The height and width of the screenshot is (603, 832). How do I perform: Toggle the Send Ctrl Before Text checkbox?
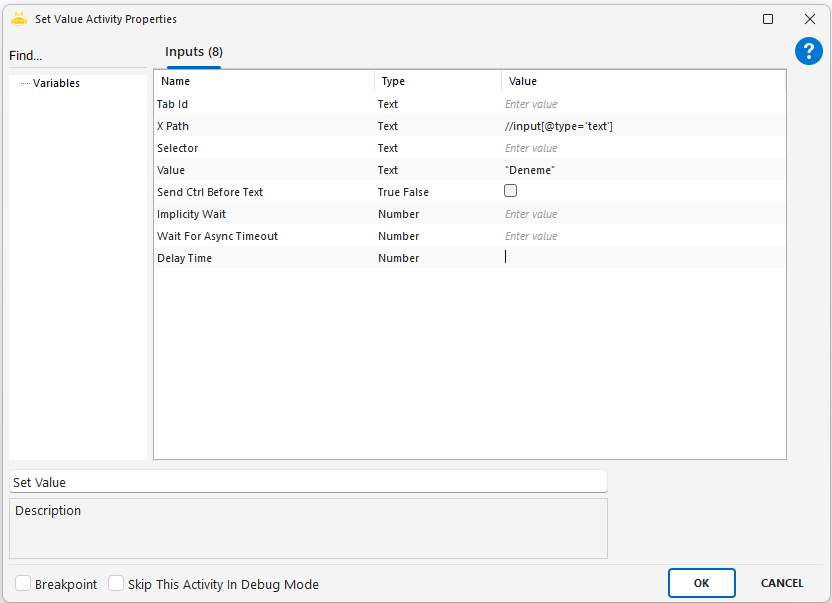coord(511,191)
